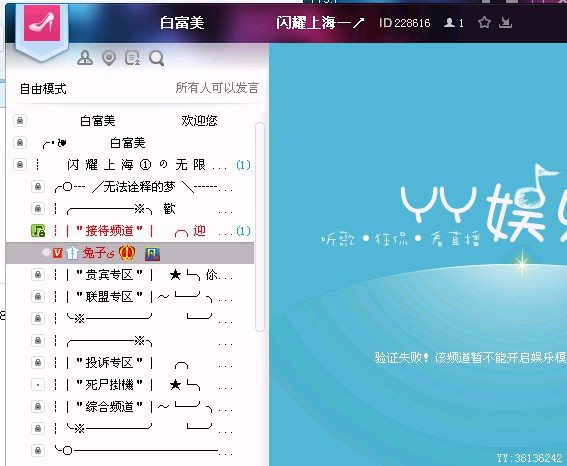
Task: Click lock icon of 无法诠释的梦 row
Action: coord(38,187)
